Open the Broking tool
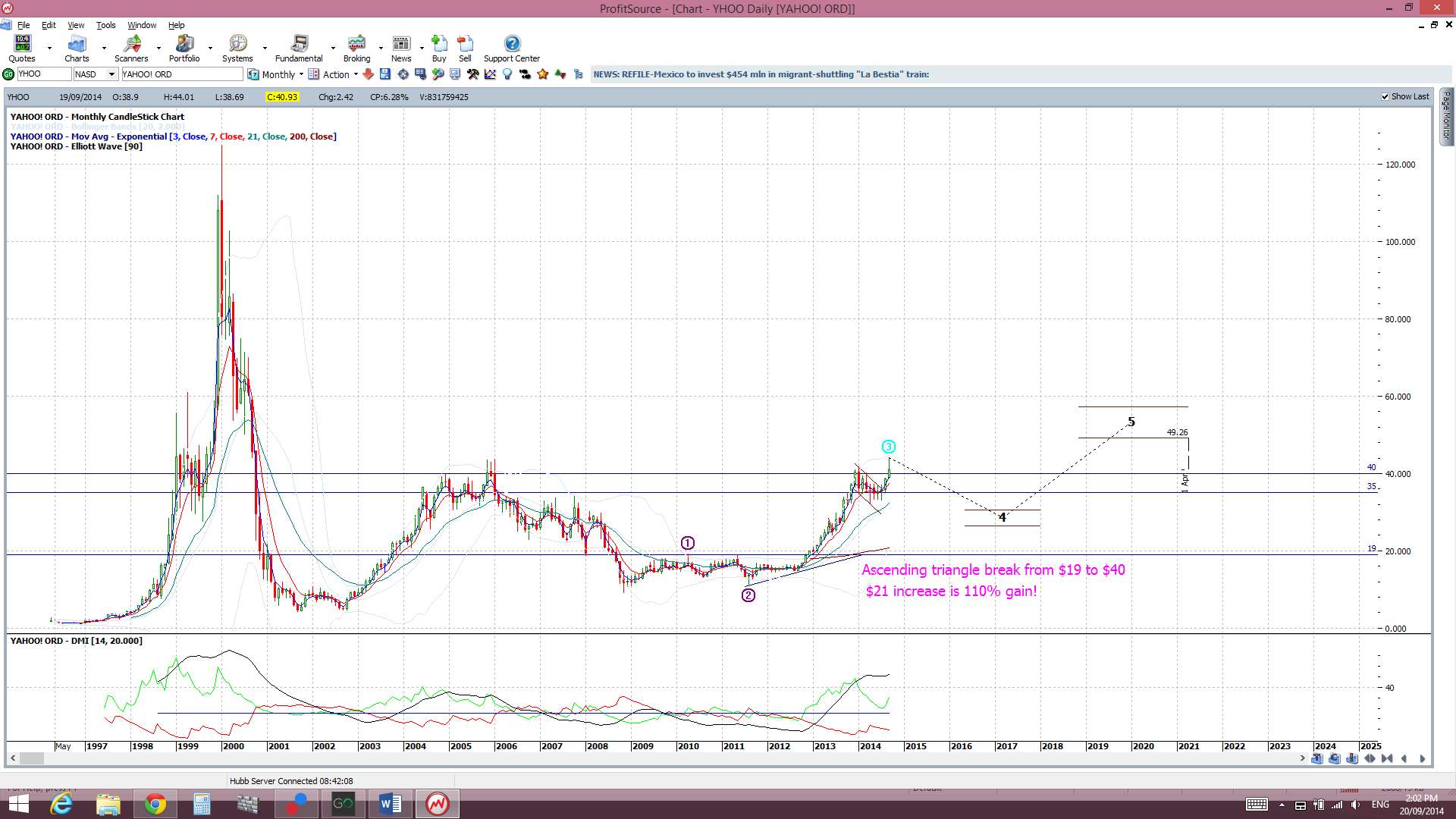The width and height of the screenshot is (1456, 819). 356,49
